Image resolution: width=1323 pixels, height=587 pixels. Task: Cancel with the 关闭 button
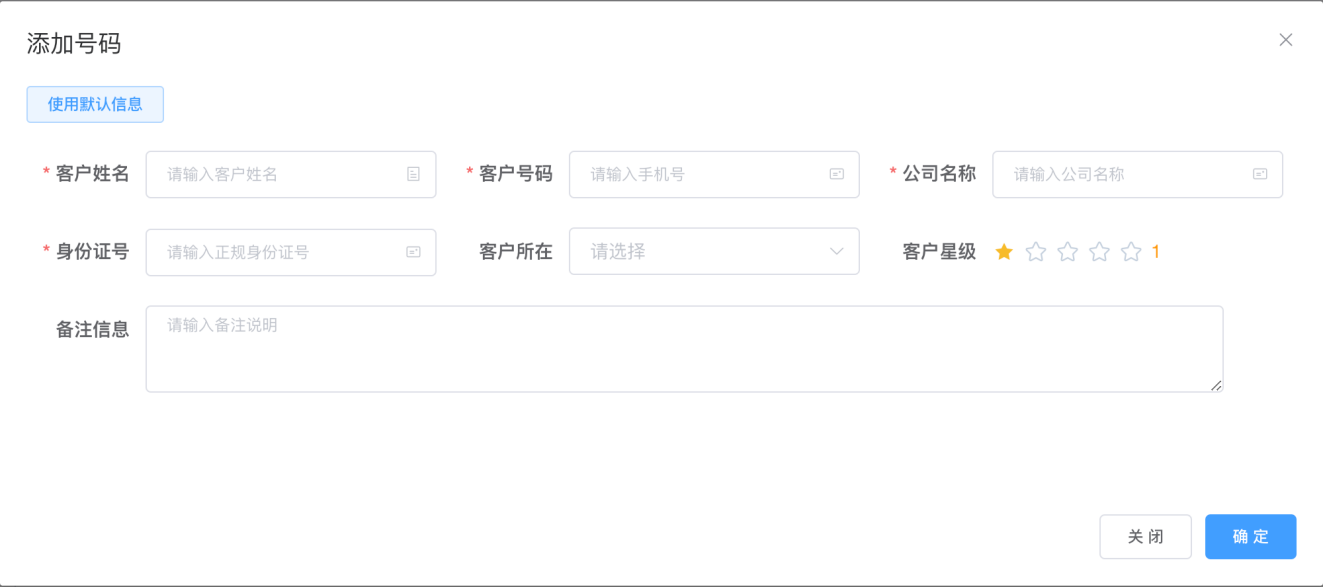(1145, 537)
